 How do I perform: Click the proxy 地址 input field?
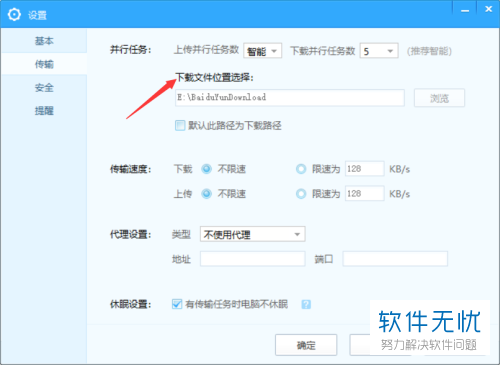coord(252,259)
